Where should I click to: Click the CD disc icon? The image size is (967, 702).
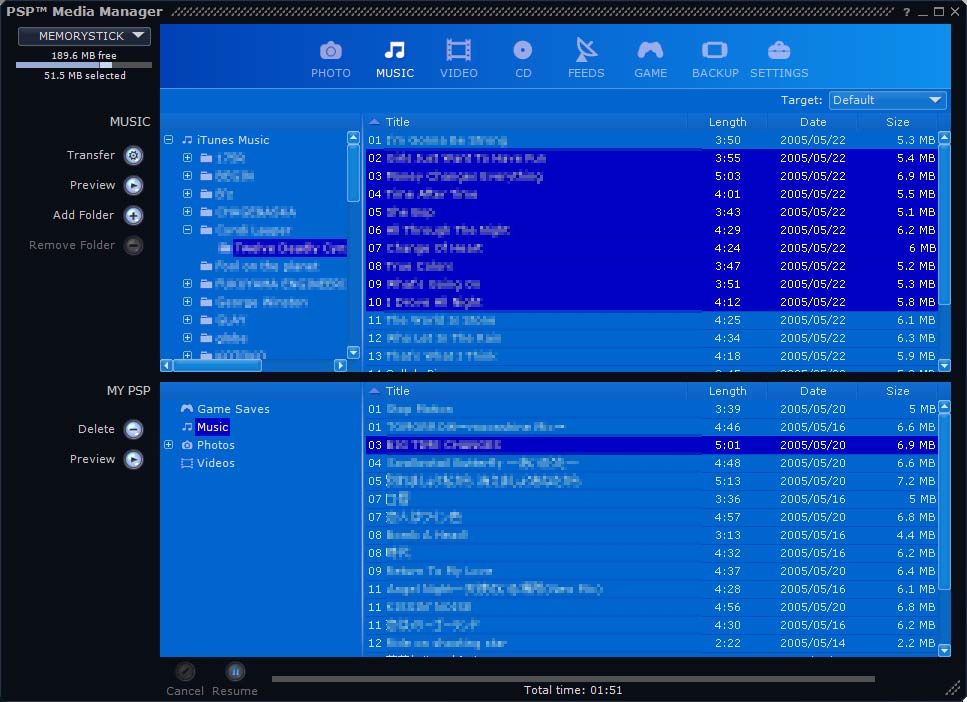click(522, 50)
